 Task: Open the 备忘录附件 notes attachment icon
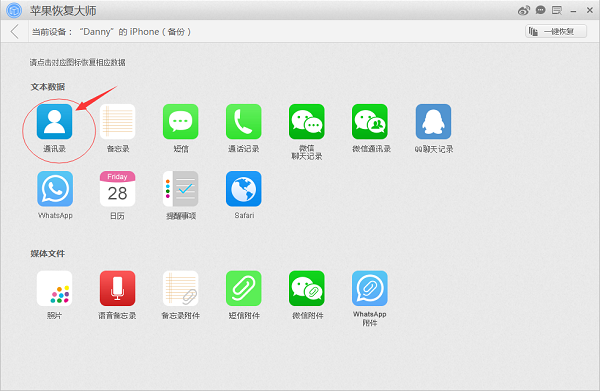coord(181,288)
